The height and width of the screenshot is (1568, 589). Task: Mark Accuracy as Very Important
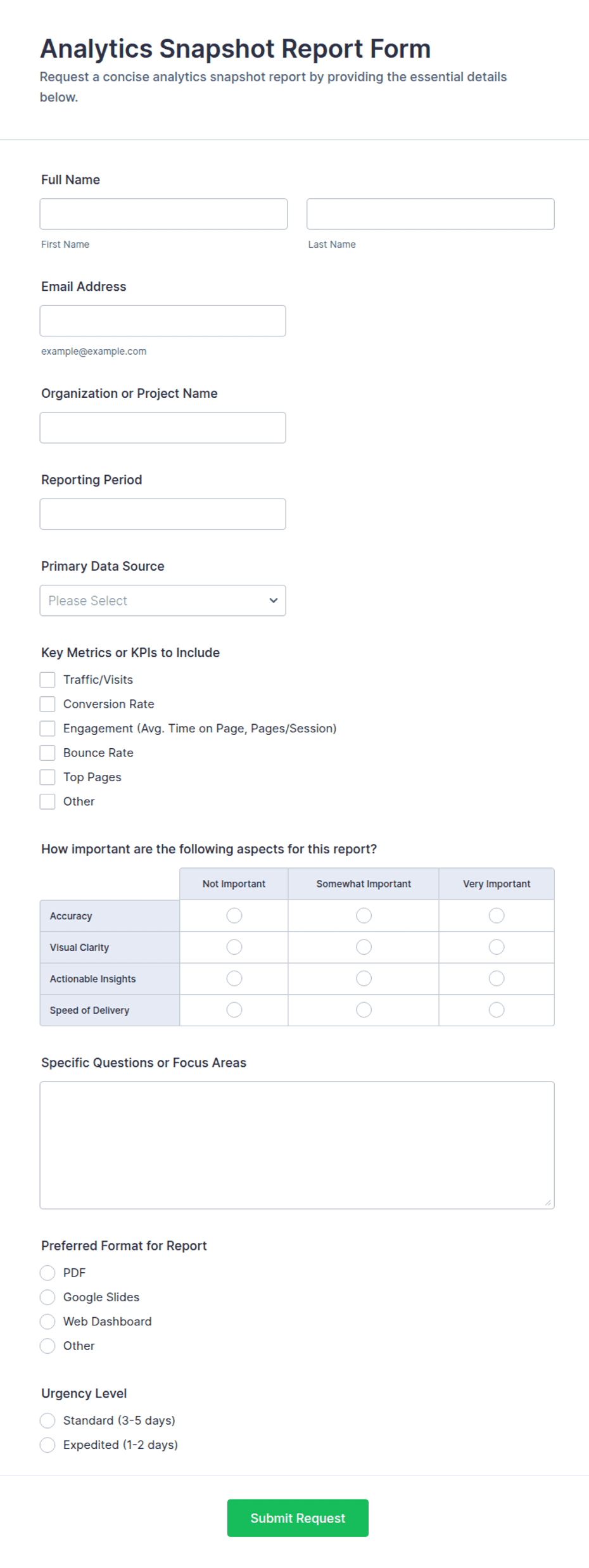click(x=497, y=915)
